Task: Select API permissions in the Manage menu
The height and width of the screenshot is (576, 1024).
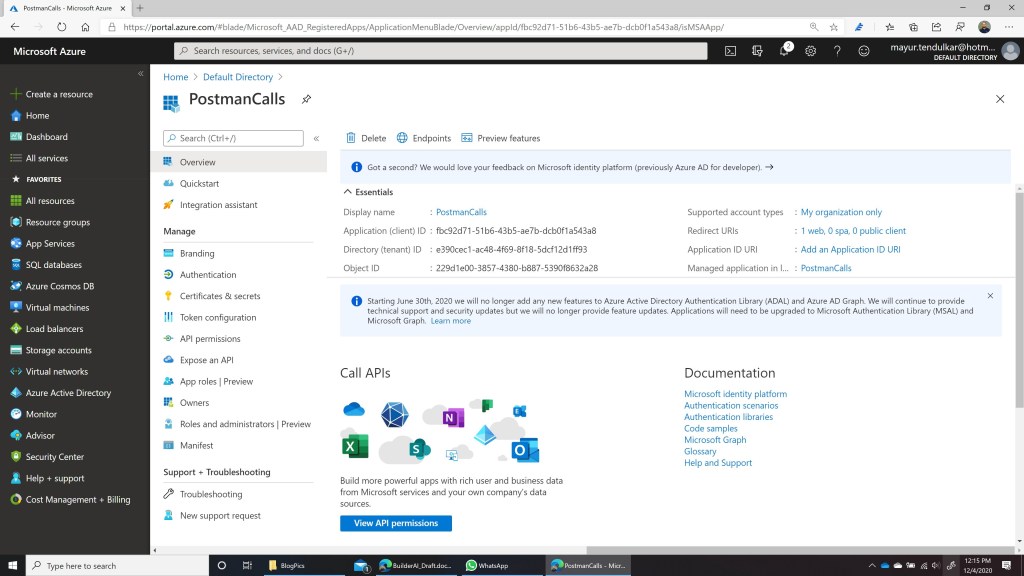Action: (210, 339)
